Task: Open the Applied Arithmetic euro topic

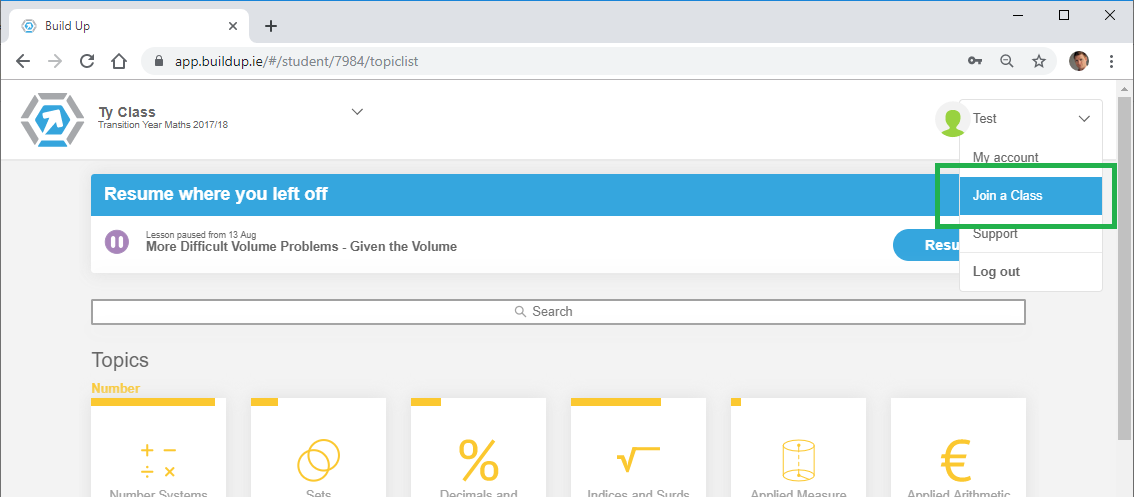Action: (958, 450)
